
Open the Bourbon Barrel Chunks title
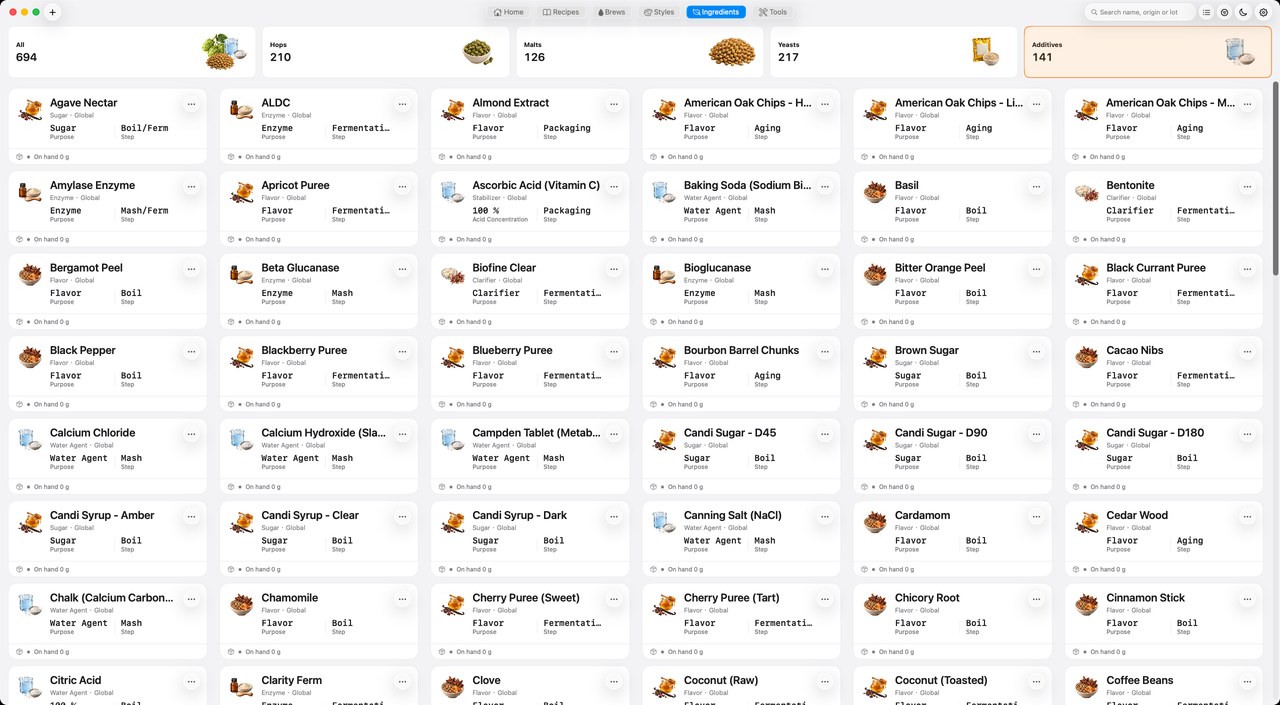[x=741, y=350]
